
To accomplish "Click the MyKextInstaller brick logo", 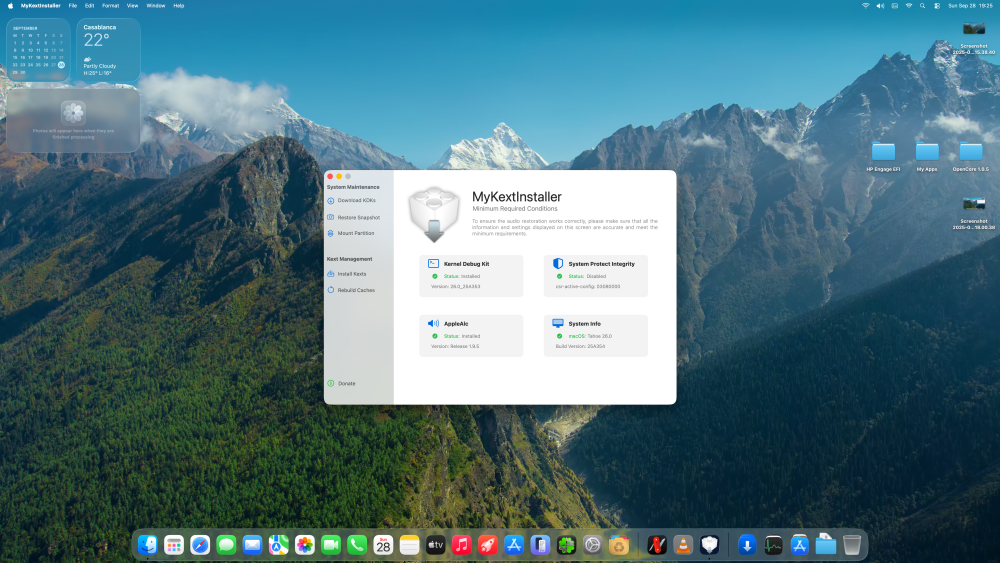I will point(434,214).
